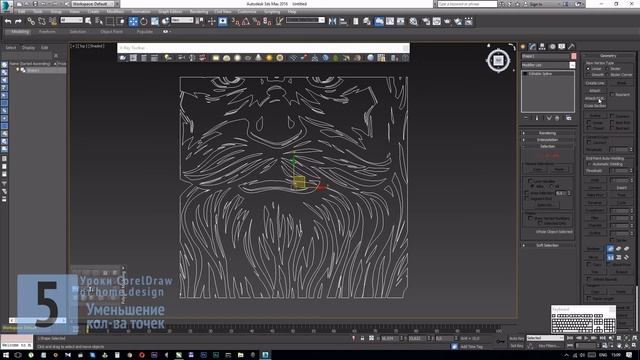Toggle the Lock Handles checkbox
This screenshot has height=360, width=640.
(530, 181)
